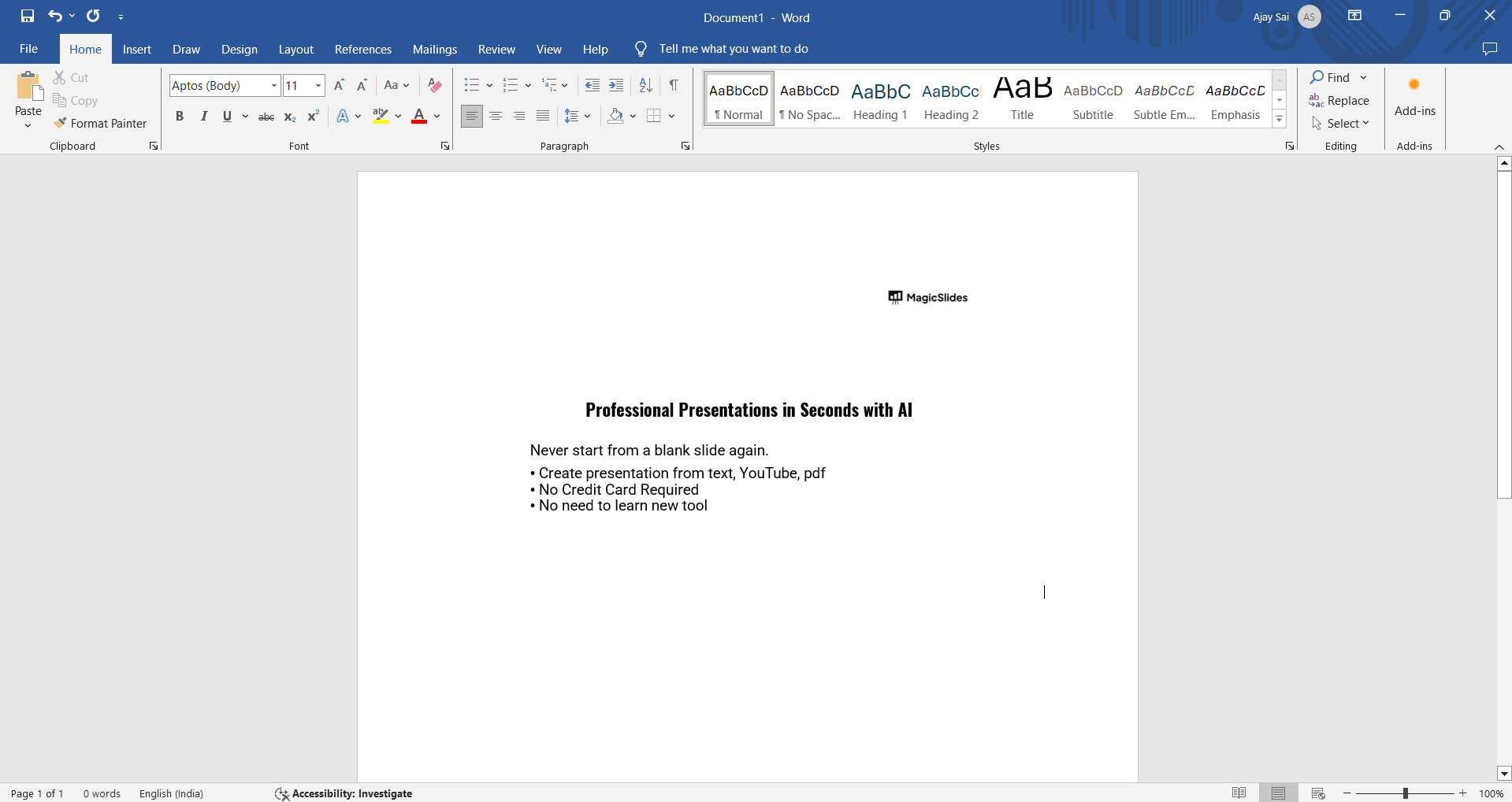Expand the Styles gallery more arrow
The width and height of the screenshot is (1512, 802).
(1280, 120)
